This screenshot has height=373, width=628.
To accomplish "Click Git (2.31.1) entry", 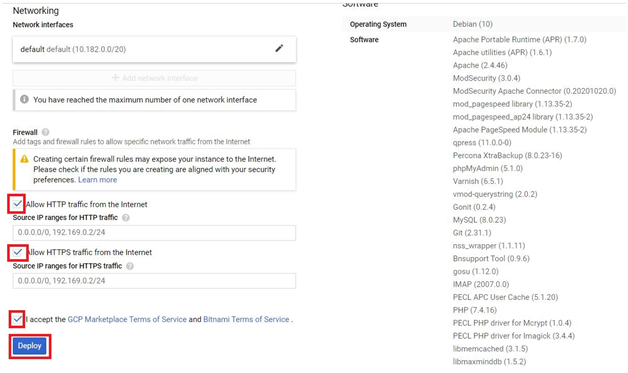I will tap(472, 233).
